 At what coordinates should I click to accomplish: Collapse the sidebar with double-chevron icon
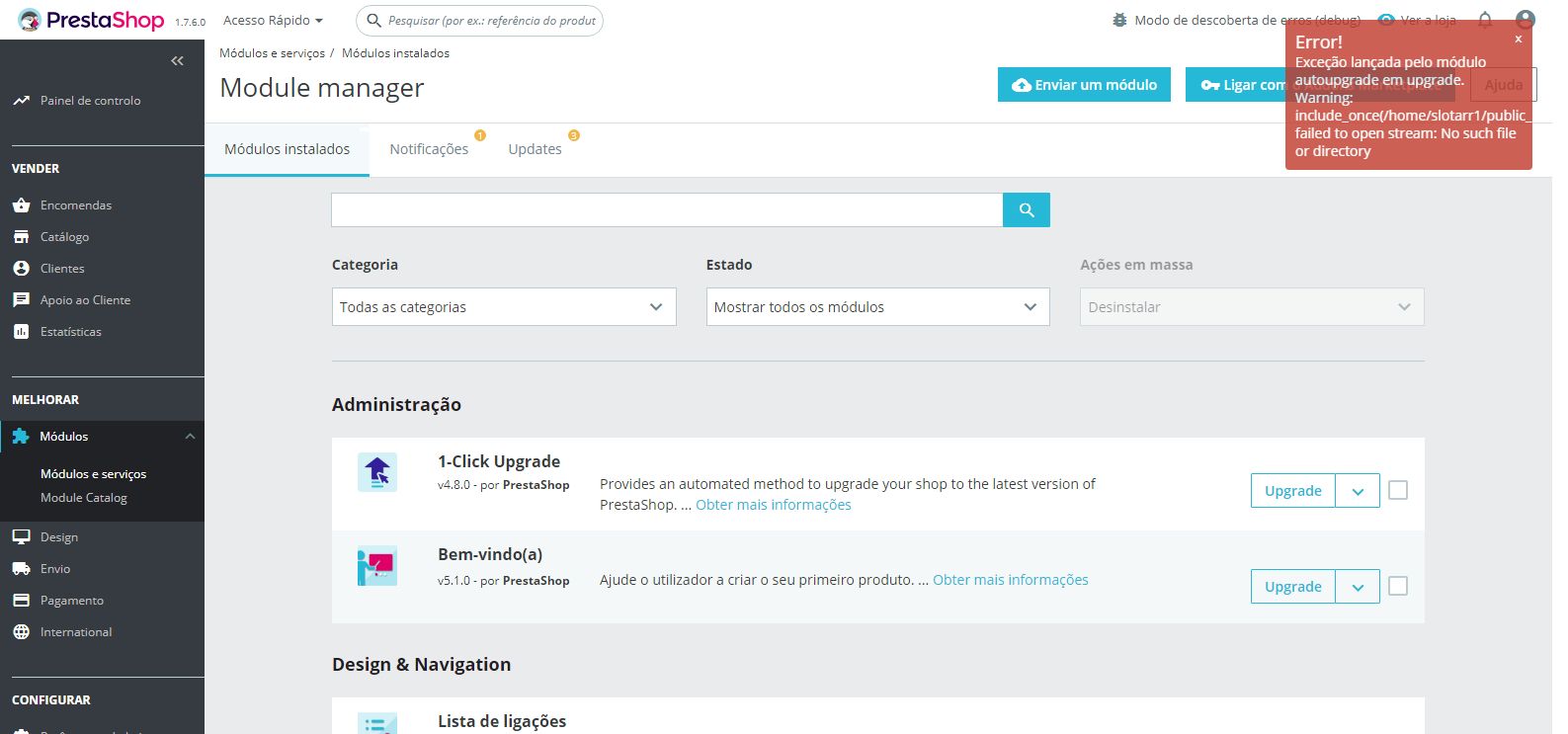point(178,61)
